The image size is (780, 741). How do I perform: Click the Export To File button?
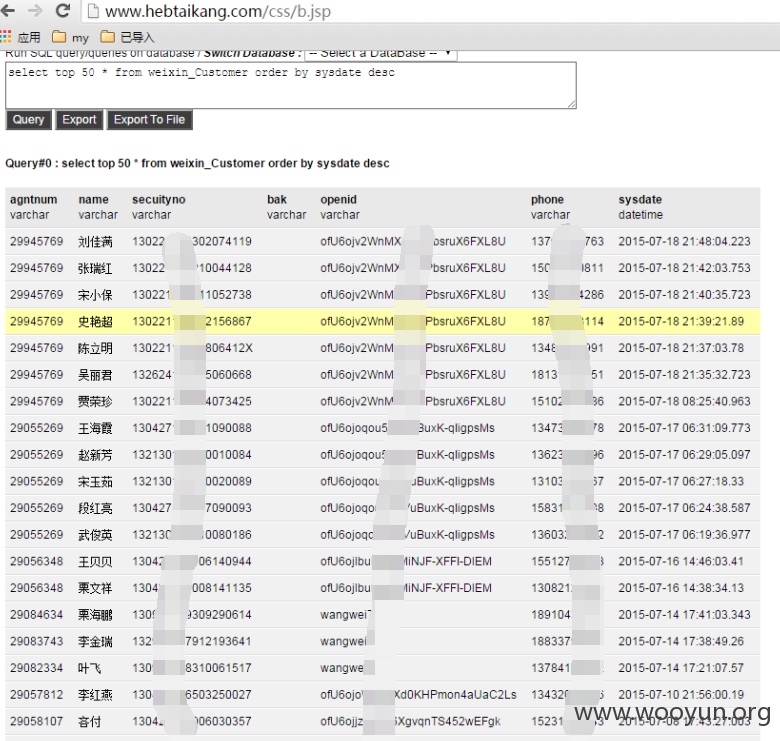click(x=149, y=120)
